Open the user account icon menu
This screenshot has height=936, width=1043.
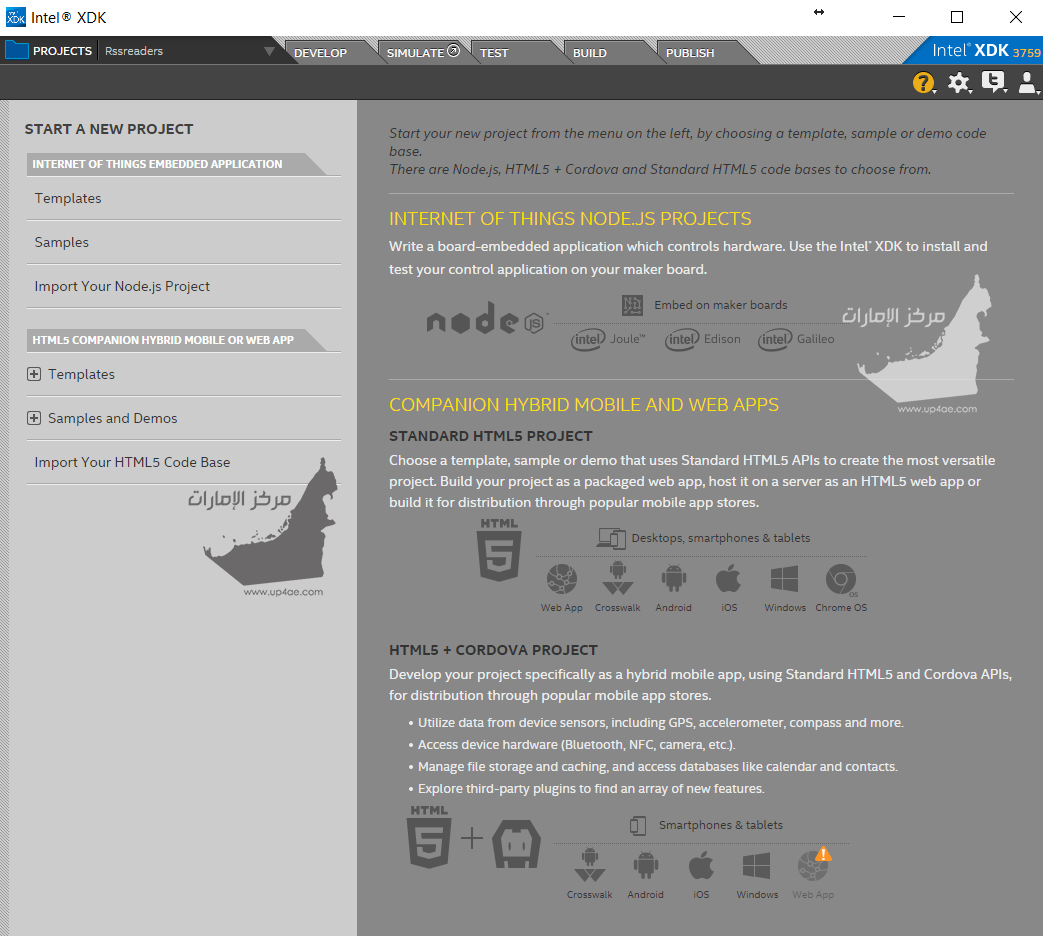click(1028, 82)
